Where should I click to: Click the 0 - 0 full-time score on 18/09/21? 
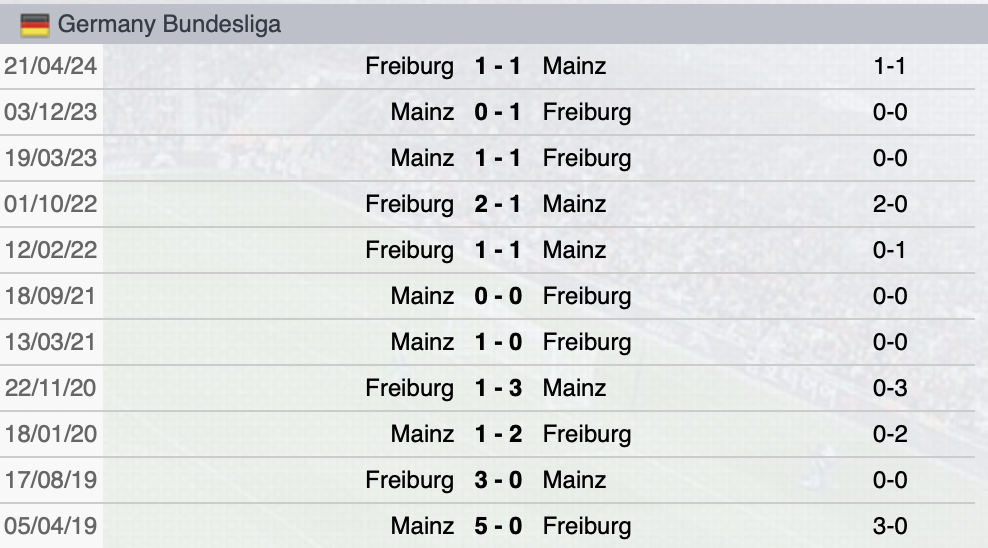(x=498, y=296)
